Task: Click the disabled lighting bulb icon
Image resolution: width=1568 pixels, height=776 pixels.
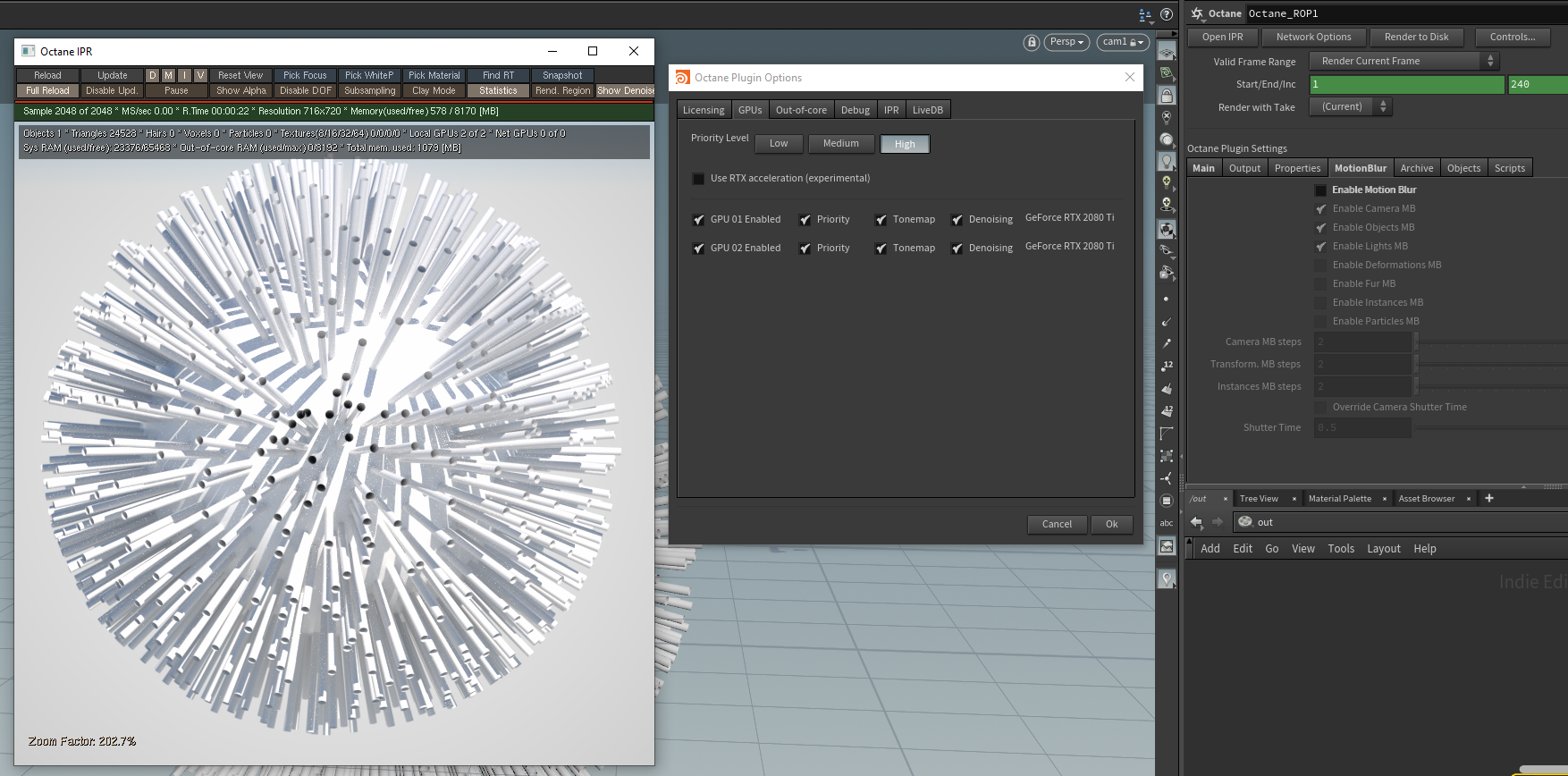Action: click(1167, 117)
